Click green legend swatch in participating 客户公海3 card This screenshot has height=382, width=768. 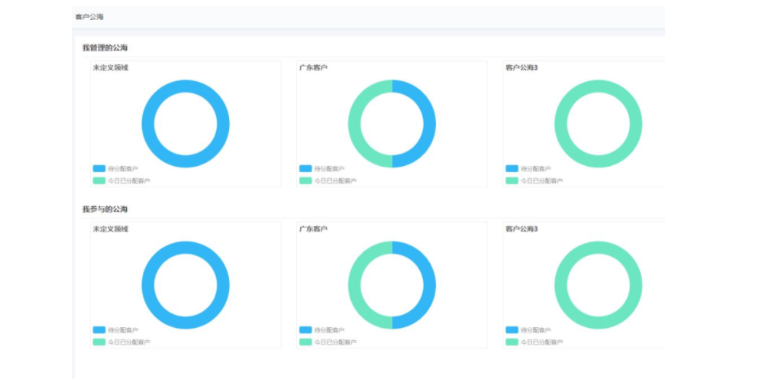tap(512, 342)
